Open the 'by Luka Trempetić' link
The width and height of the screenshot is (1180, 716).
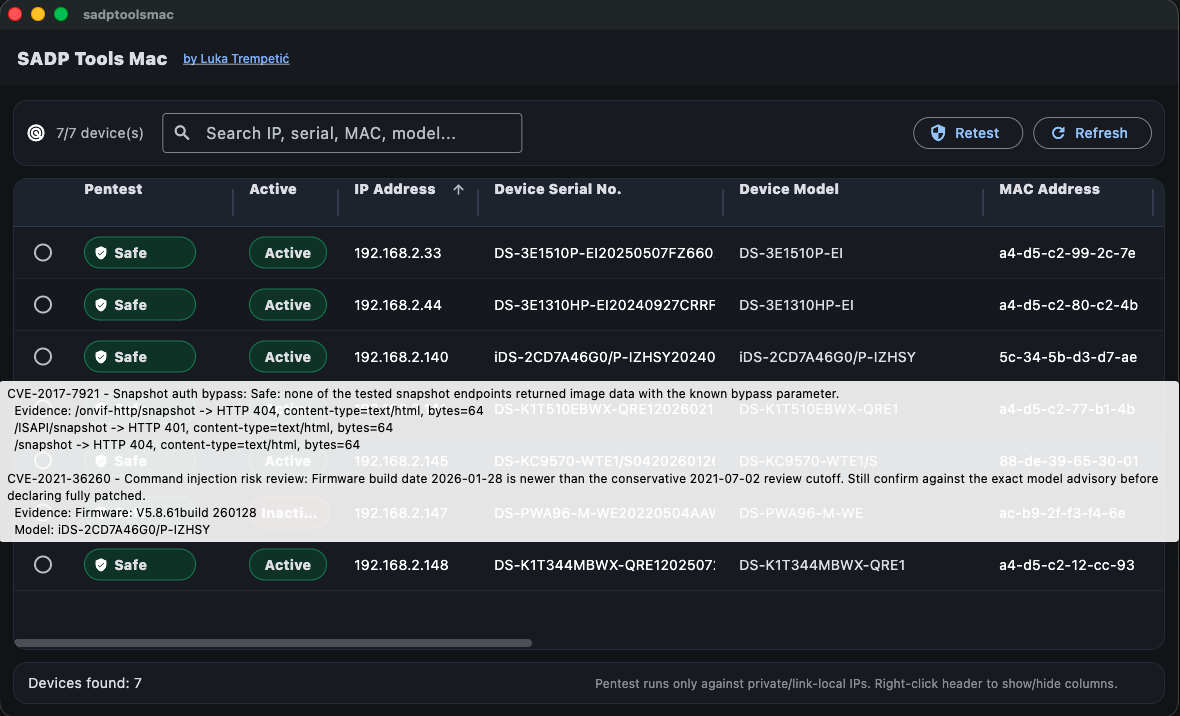236,59
